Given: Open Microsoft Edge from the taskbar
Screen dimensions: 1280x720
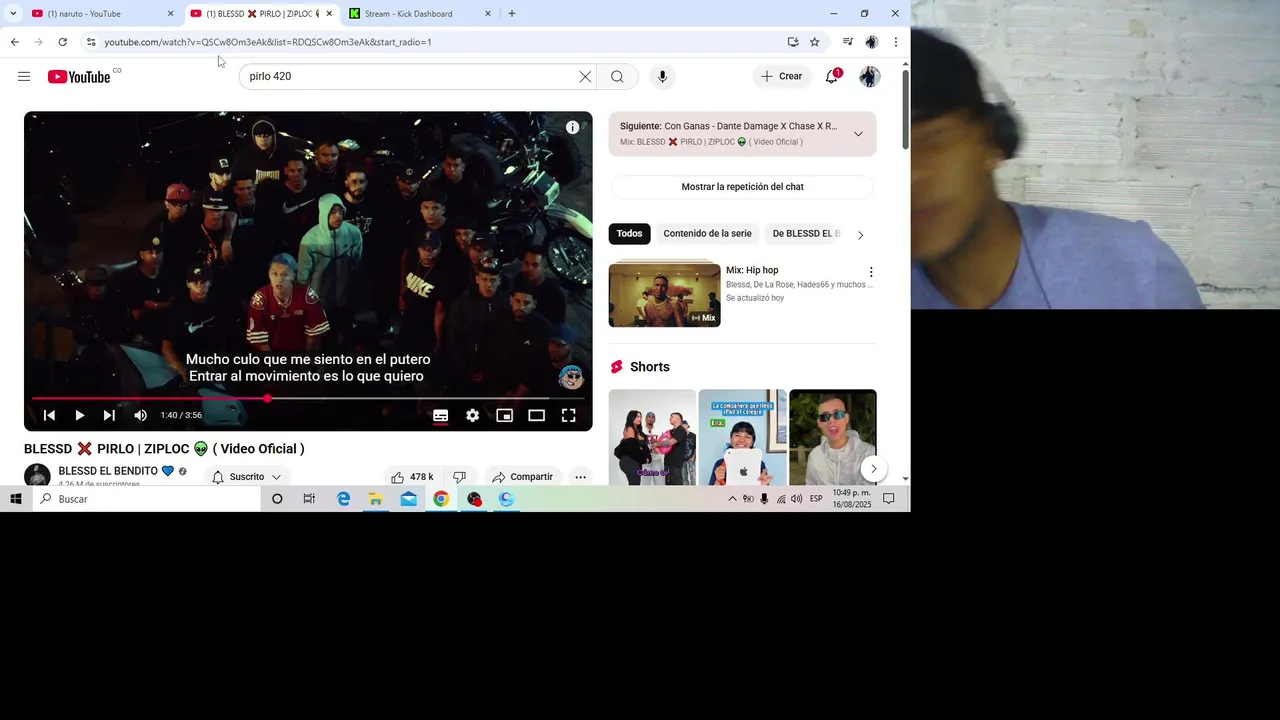Looking at the screenshot, I should tap(343, 499).
